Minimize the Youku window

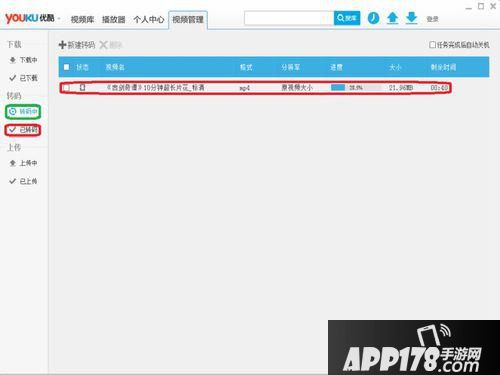(469, 7)
